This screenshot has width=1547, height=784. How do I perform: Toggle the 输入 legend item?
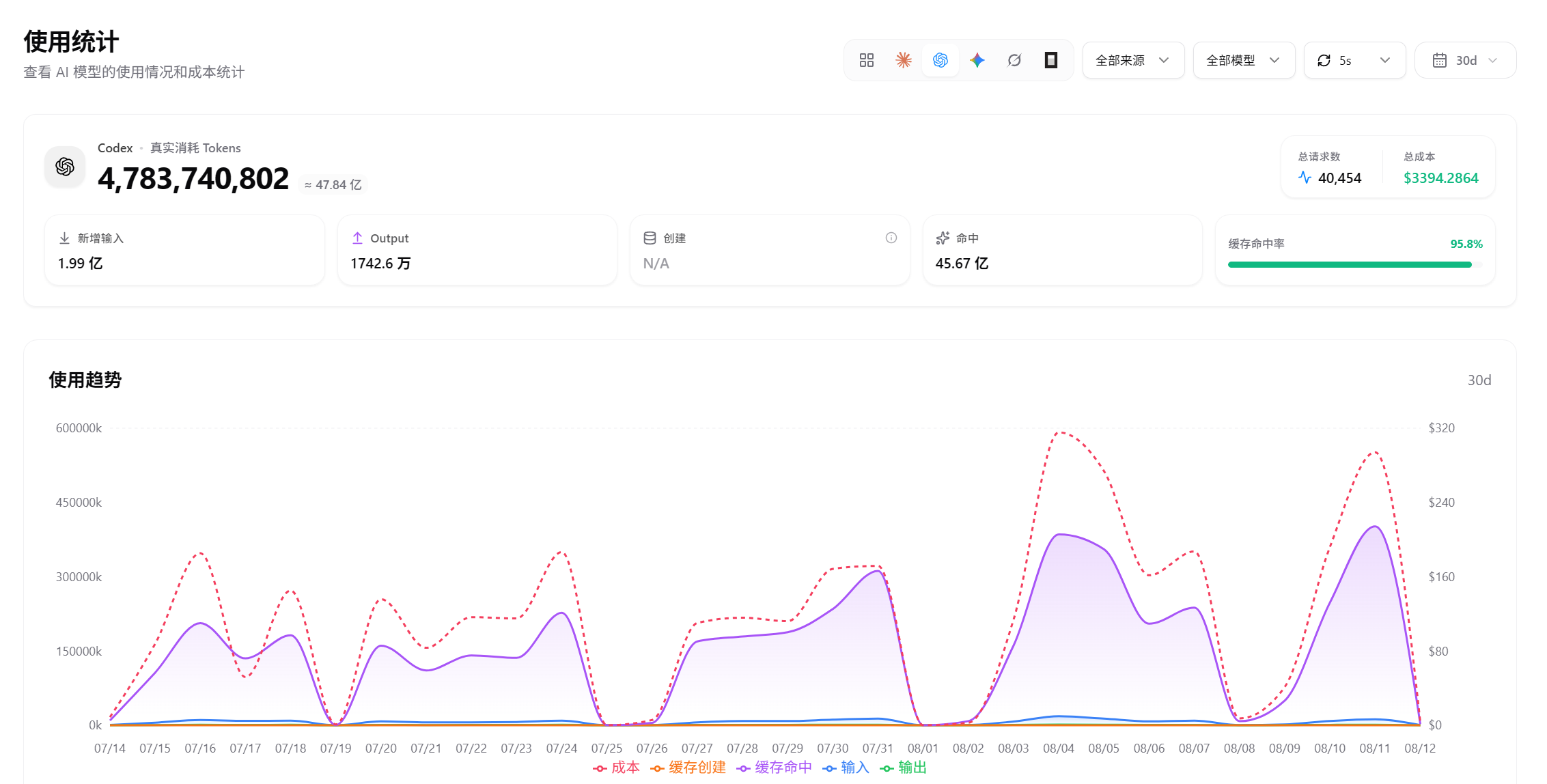[x=846, y=768]
